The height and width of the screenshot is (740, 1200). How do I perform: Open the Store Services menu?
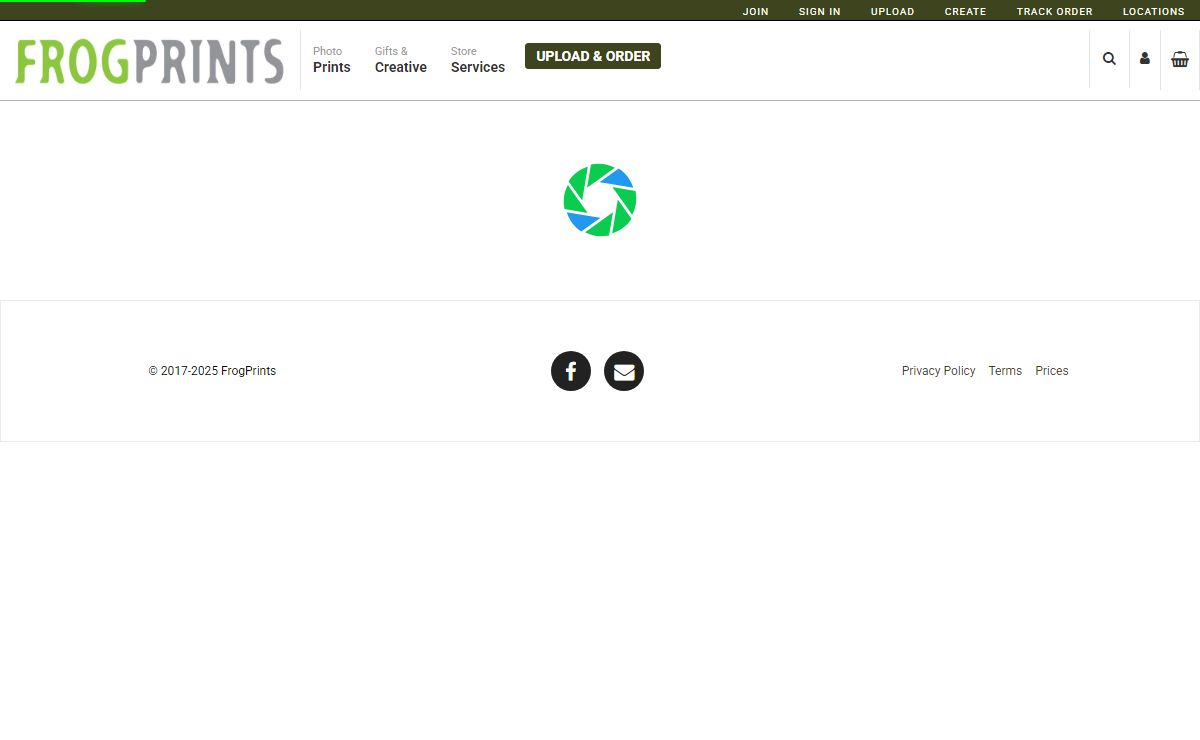[478, 60]
